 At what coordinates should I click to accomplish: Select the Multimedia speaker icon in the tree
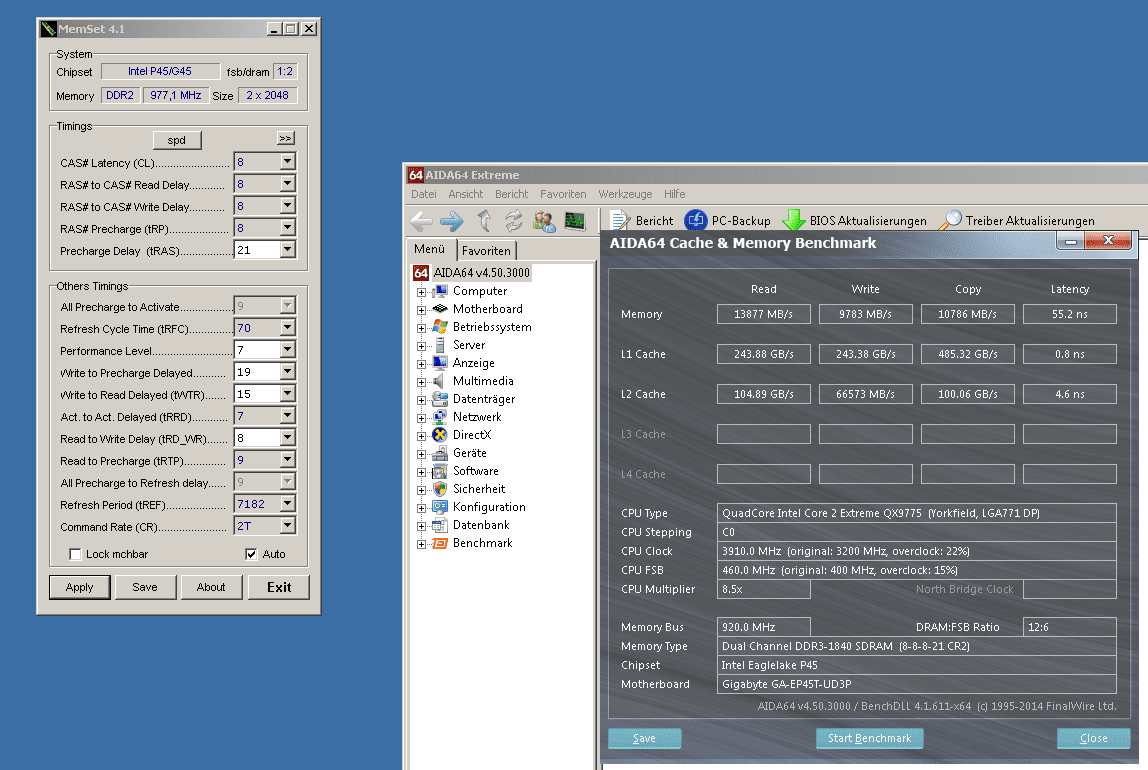pyautogui.click(x=439, y=381)
